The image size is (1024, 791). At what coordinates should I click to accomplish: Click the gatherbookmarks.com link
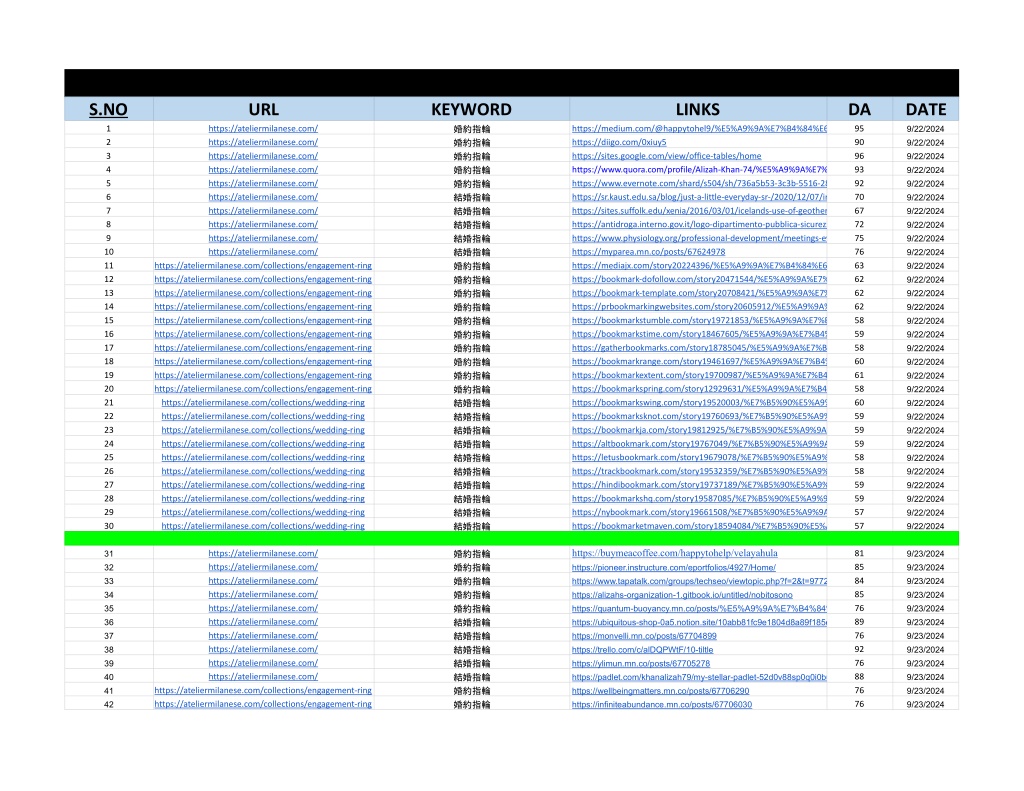coord(699,348)
